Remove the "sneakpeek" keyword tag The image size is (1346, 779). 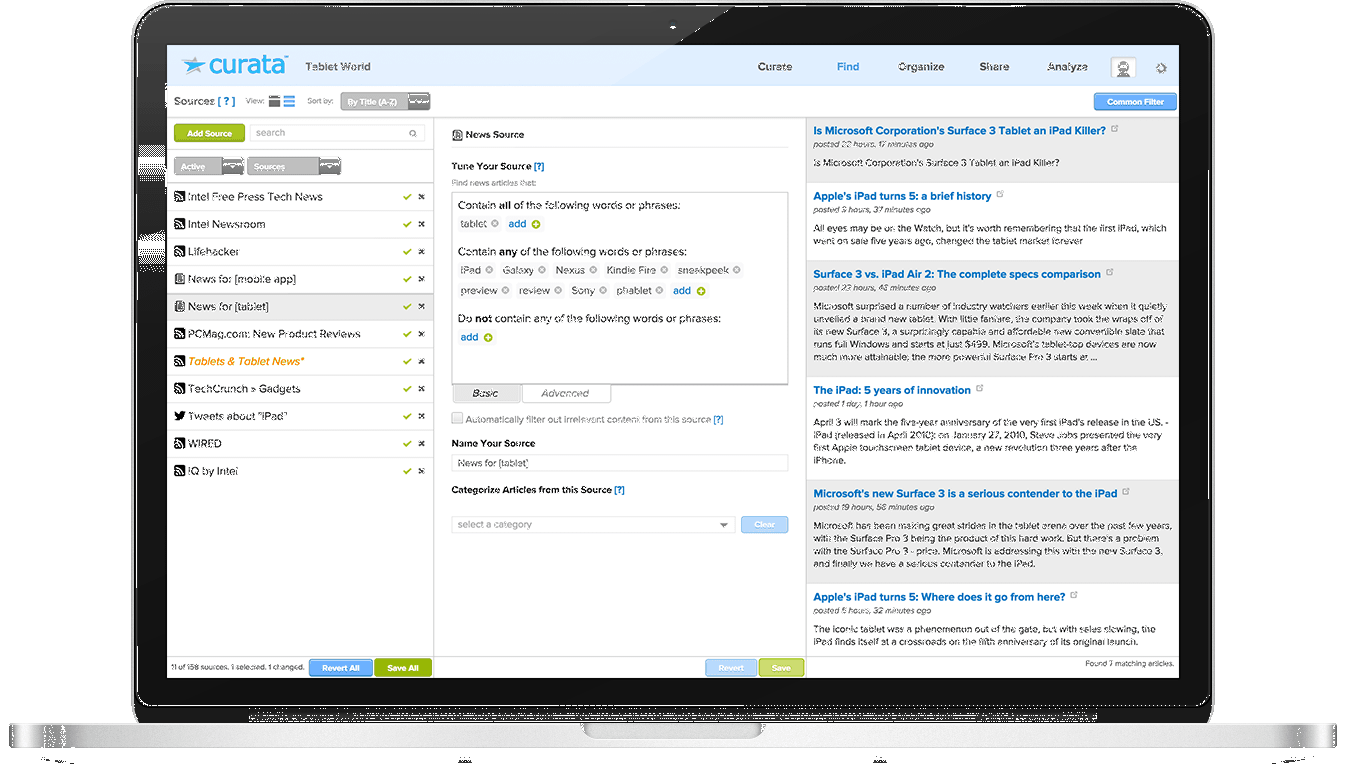click(x=738, y=270)
